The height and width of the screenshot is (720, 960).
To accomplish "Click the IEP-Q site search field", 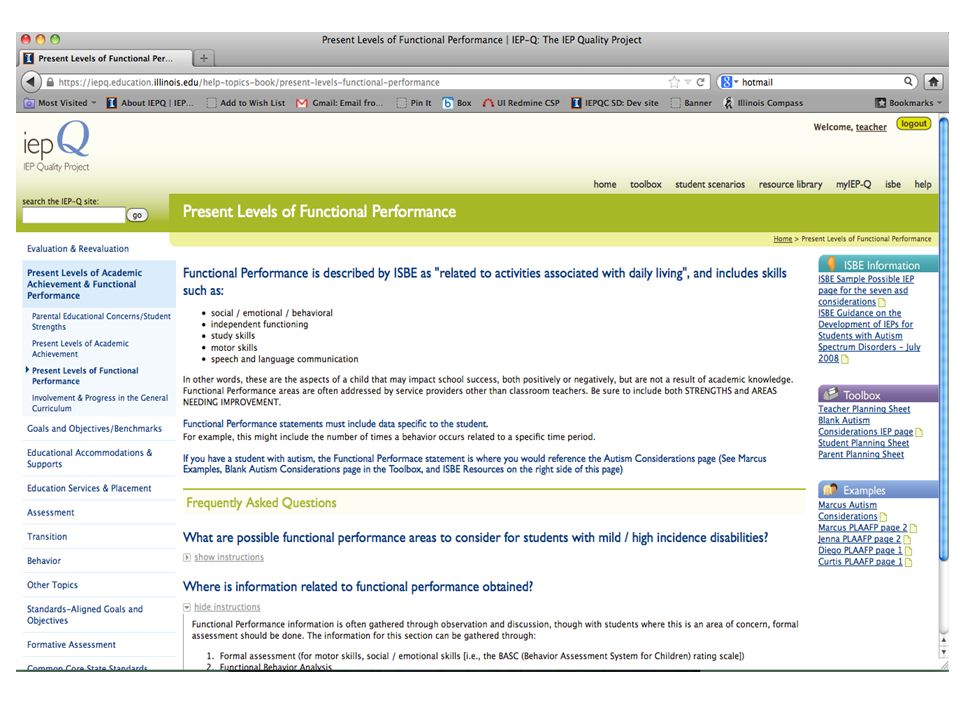I will tap(73, 215).
